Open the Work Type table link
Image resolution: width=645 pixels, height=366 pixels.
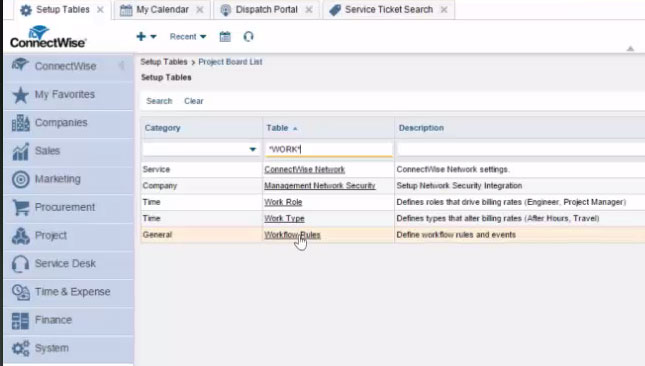click(284, 219)
